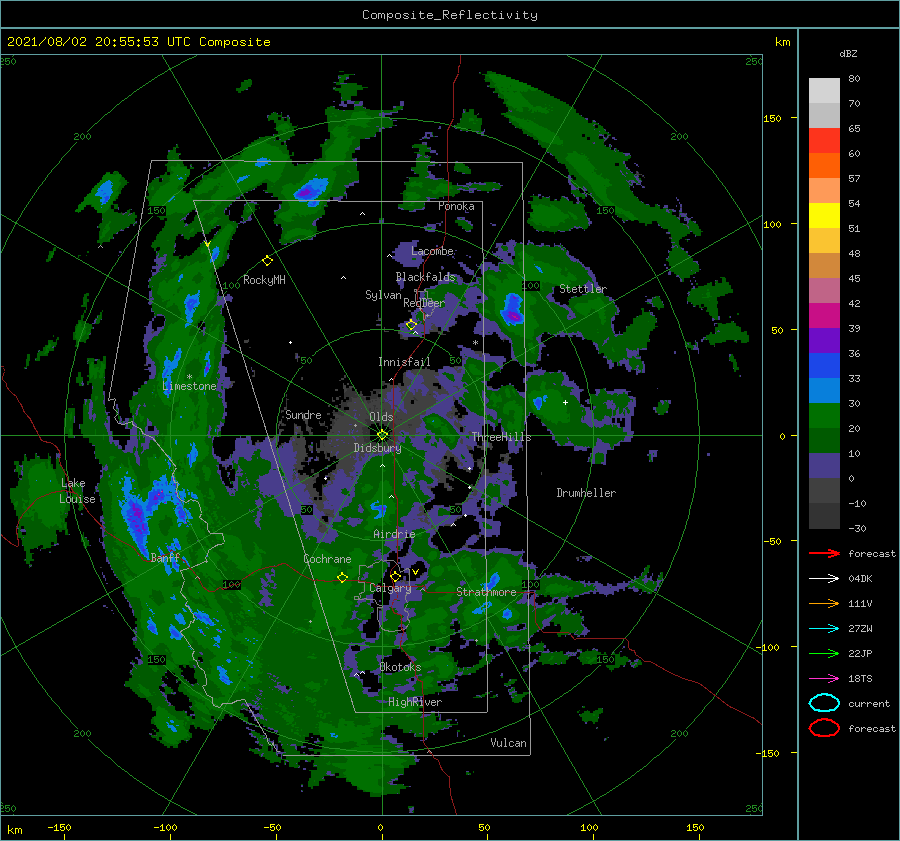Click the orange 111V arrow in the legend
The height and width of the screenshot is (841, 900).
824,603
